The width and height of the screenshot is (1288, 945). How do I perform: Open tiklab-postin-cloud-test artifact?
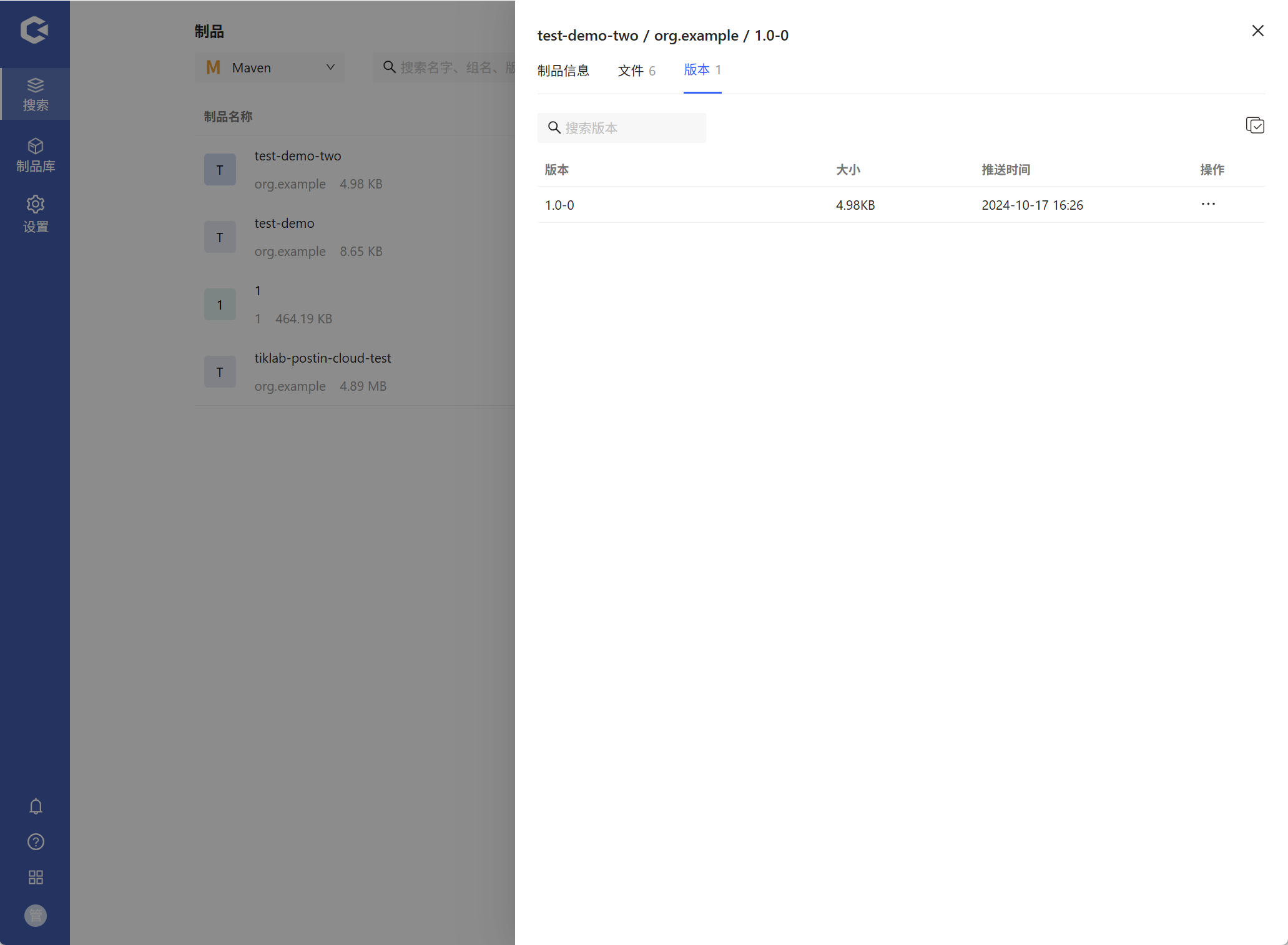point(322,358)
